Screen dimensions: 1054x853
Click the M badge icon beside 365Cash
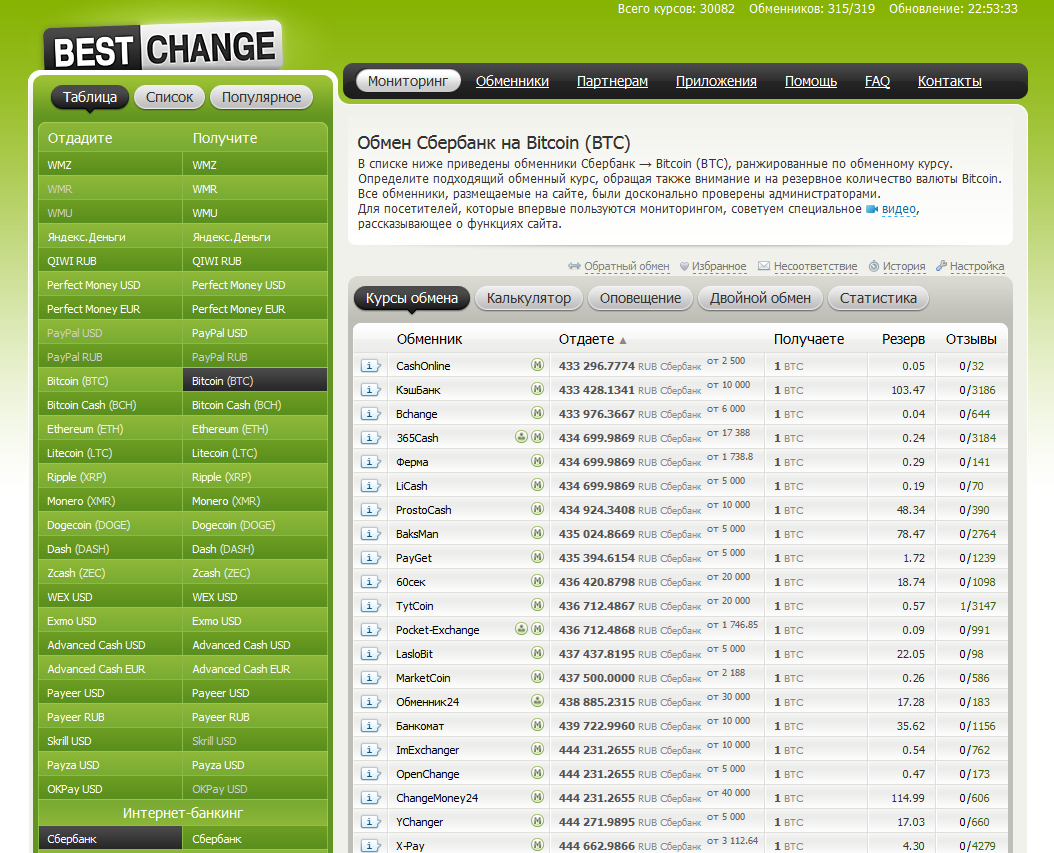point(537,437)
